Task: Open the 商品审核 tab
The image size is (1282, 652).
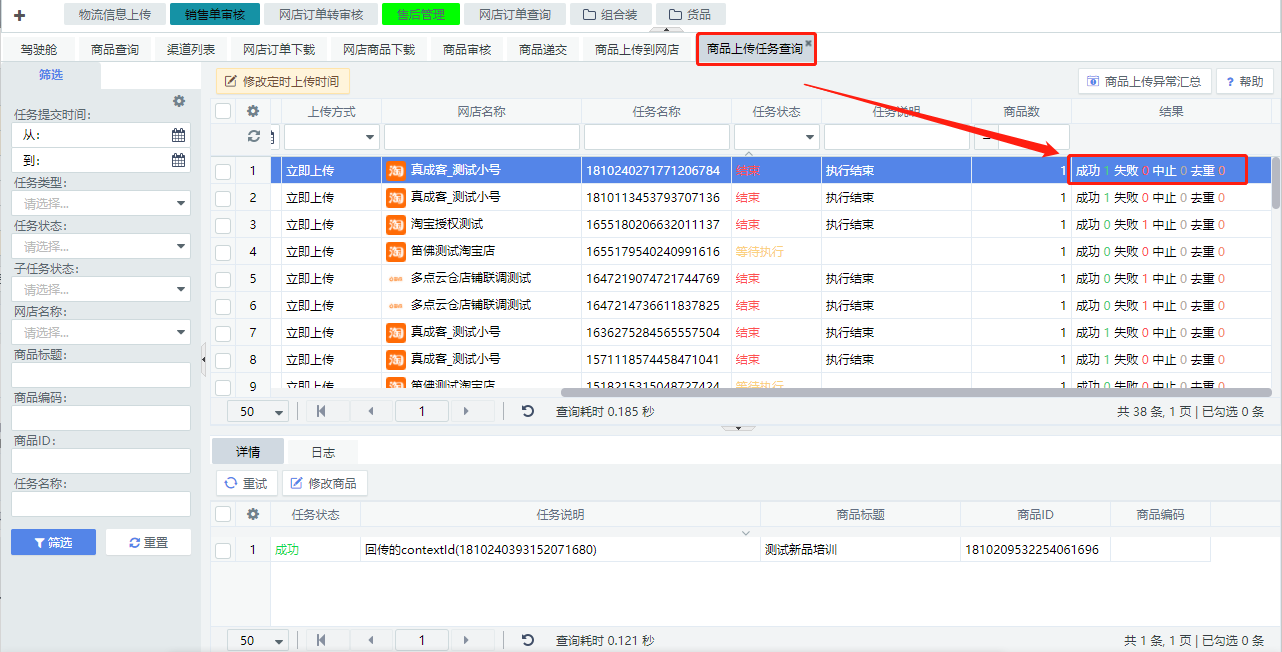Action: [466, 49]
